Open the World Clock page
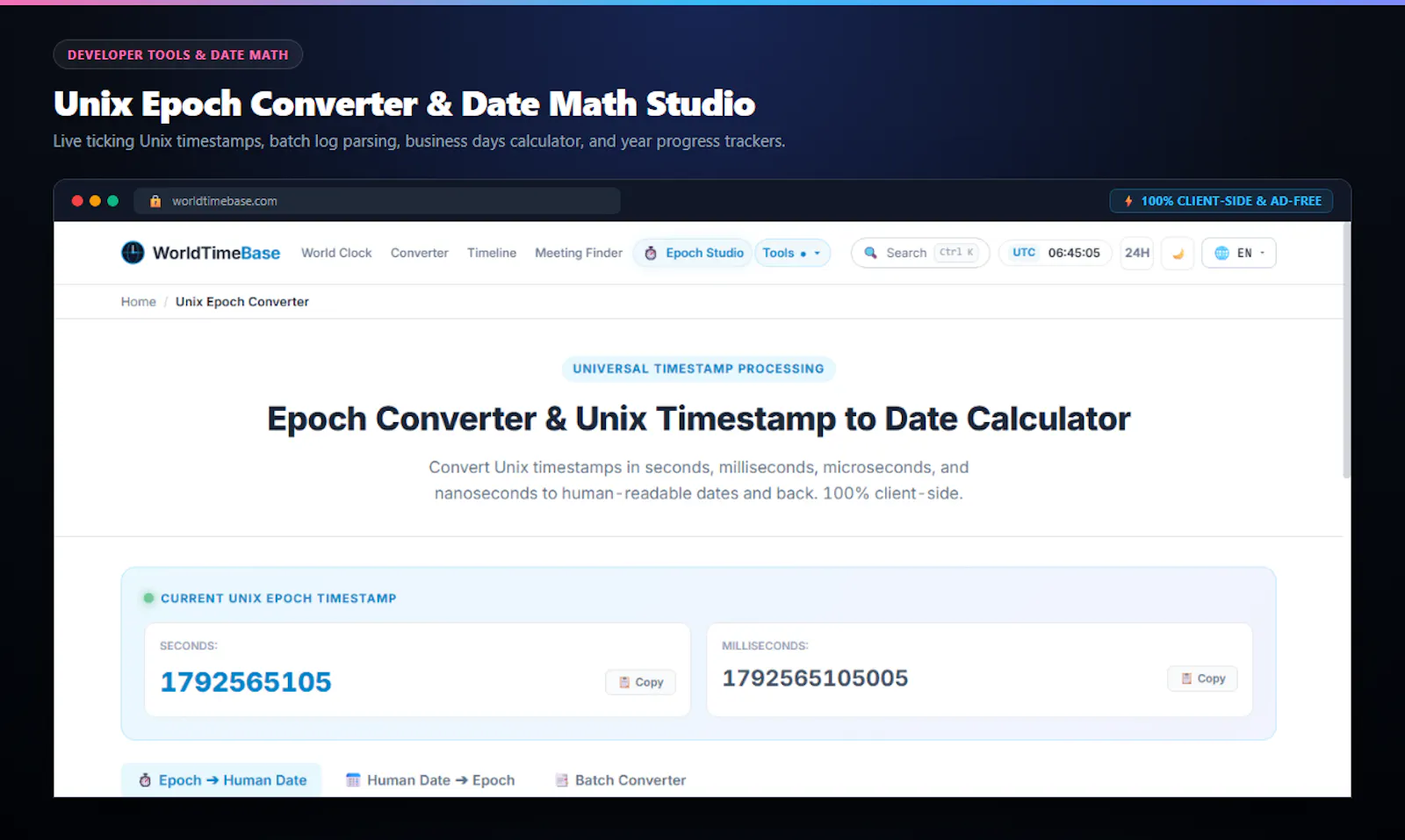1405x840 pixels. 336,253
